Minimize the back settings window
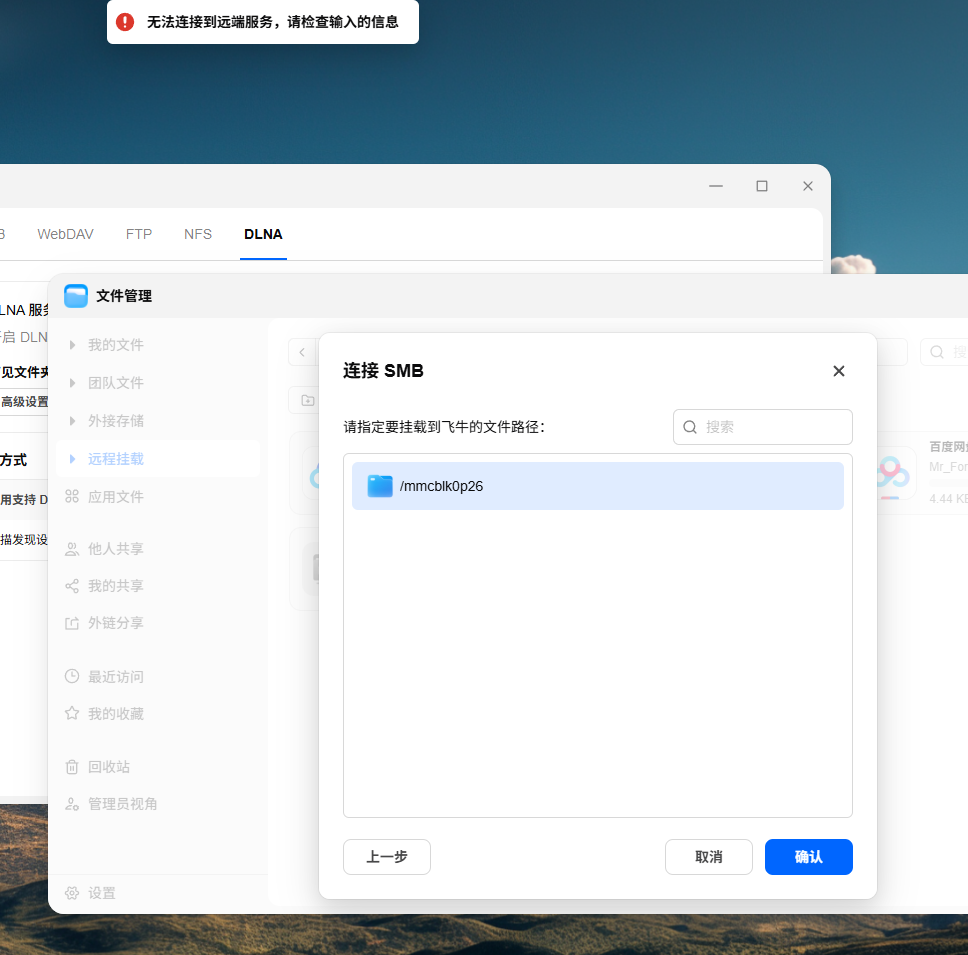The width and height of the screenshot is (968, 955). [716, 186]
